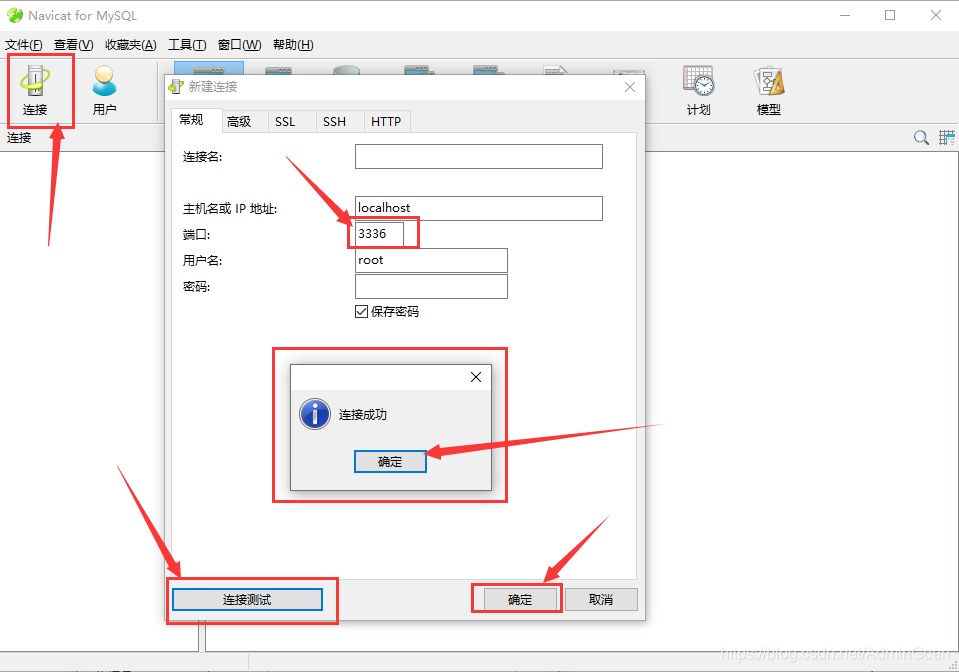Click 确定 at the bottom of 新建连接 dialog

coord(520,599)
